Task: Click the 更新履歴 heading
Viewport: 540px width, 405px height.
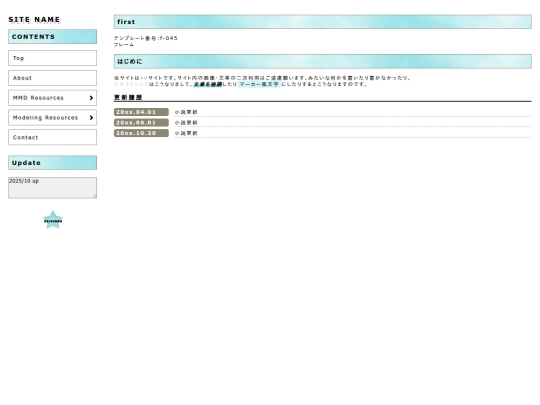Action: click(128, 97)
